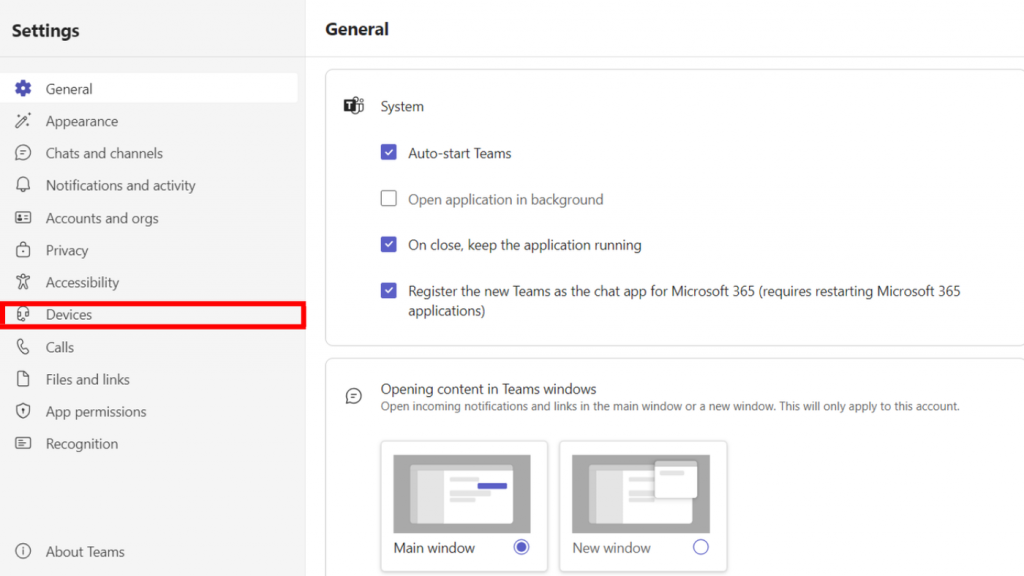Click the Auto-start Teams label
This screenshot has width=1024, height=576.
click(460, 153)
